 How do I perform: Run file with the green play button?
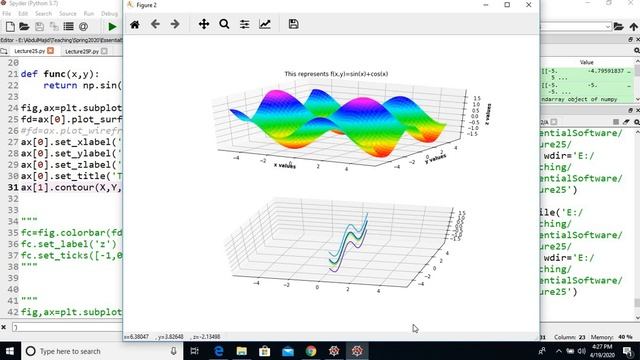click(x=112, y=27)
